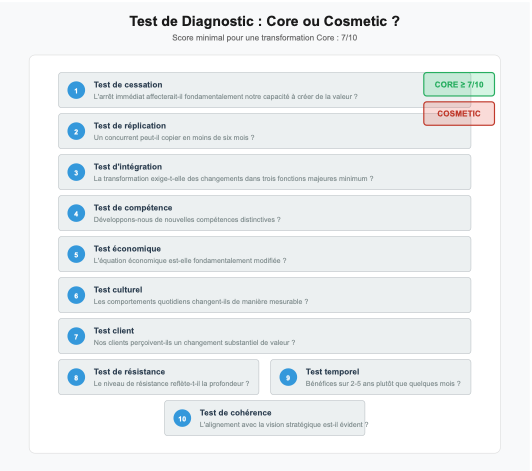Click the green CORE ≥ 7/10 badge
The width and height of the screenshot is (532, 471).
tap(459, 84)
